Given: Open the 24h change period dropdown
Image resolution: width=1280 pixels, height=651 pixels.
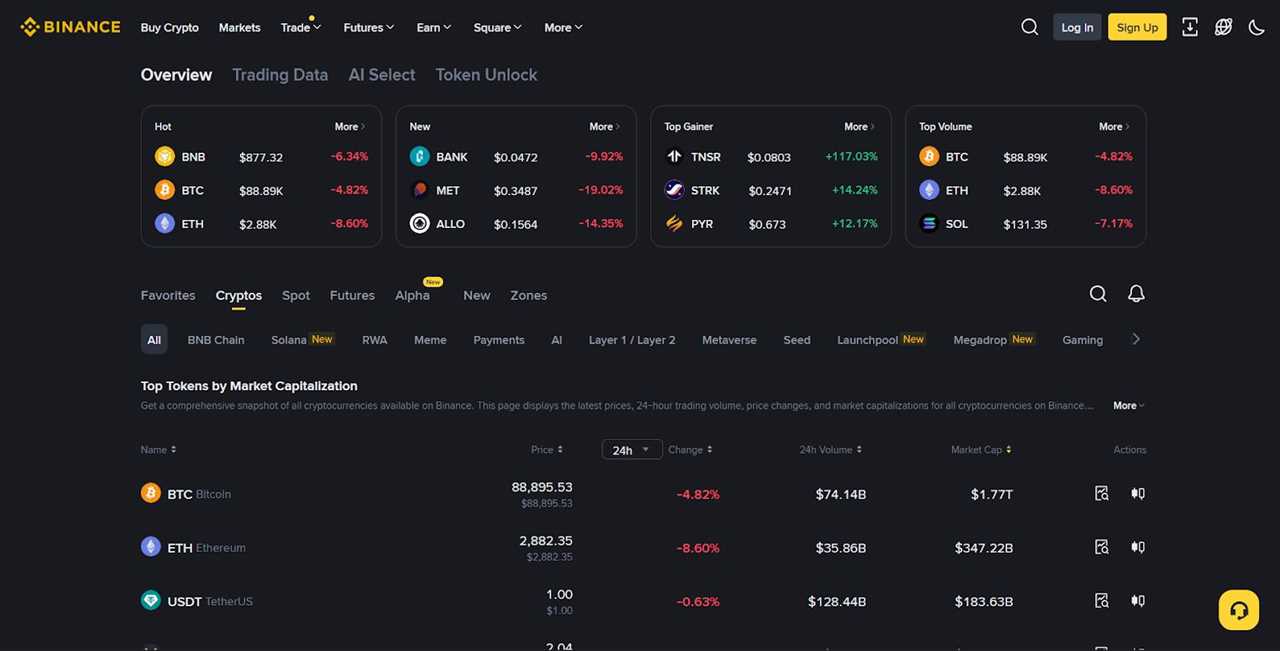Looking at the screenshot, I should tap(631, 449).
